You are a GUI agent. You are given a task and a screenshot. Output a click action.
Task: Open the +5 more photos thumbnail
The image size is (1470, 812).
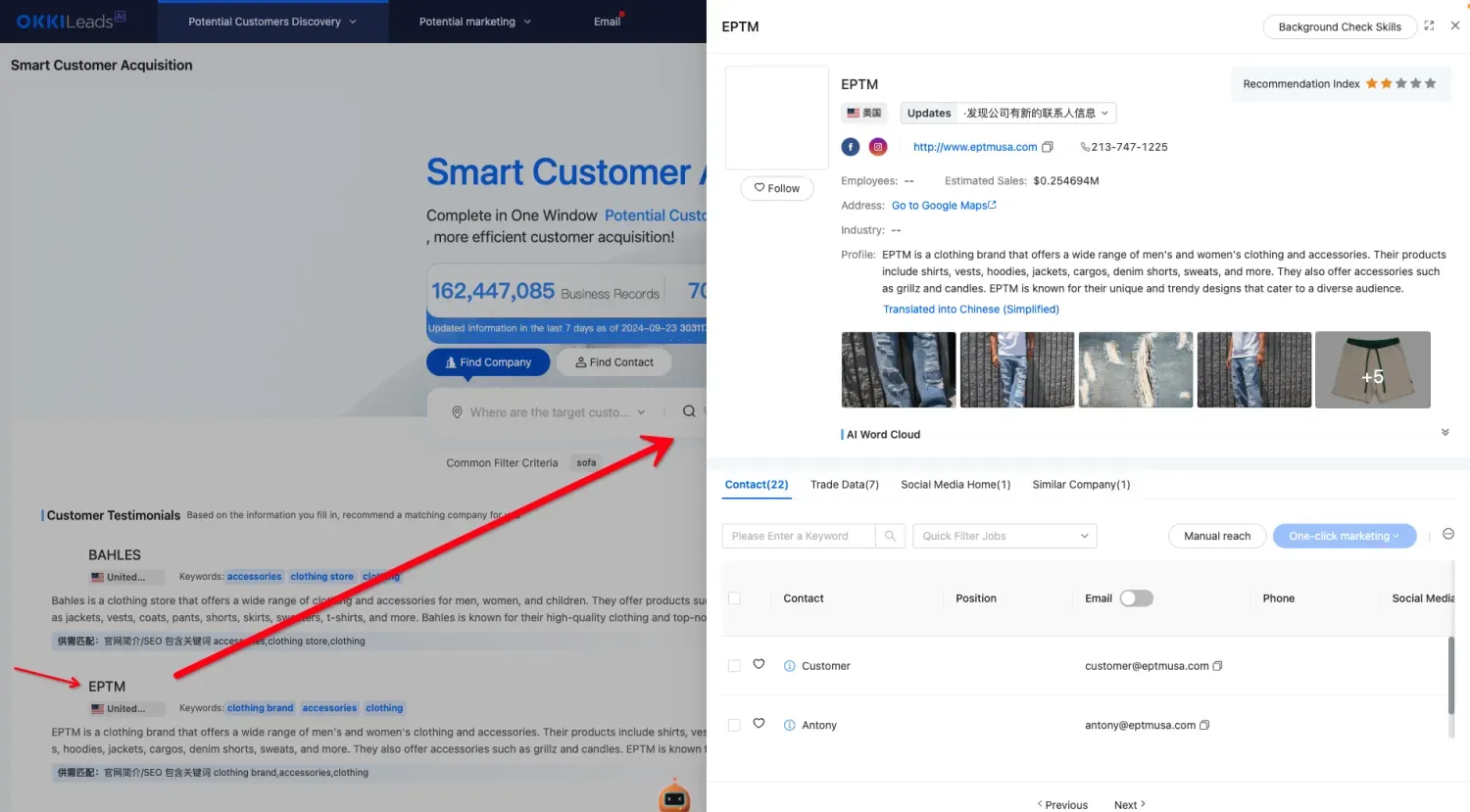click(x=1373, y=369)
